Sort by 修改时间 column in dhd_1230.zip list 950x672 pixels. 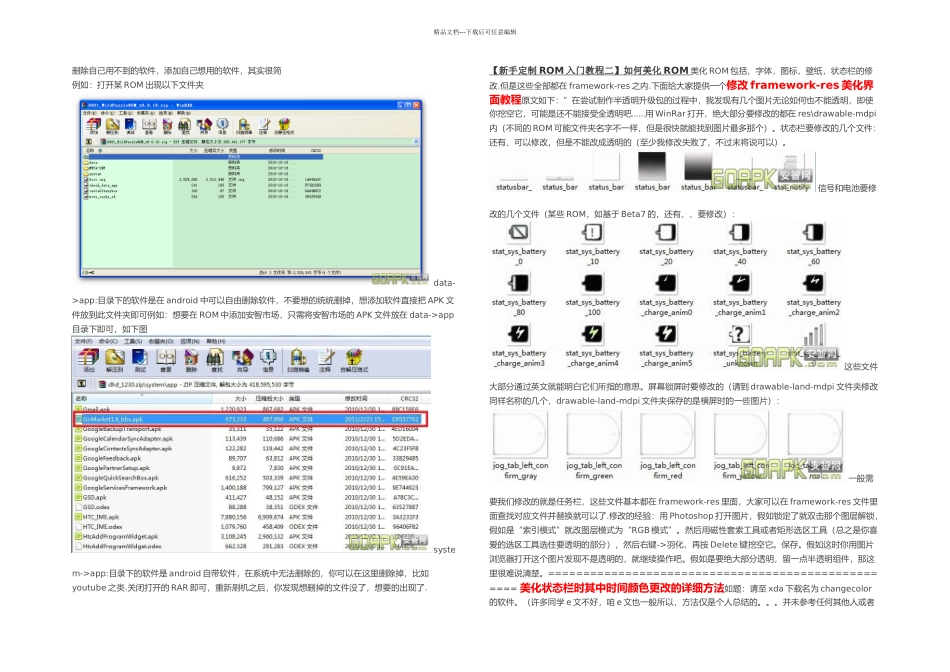[x=364, y=399]
